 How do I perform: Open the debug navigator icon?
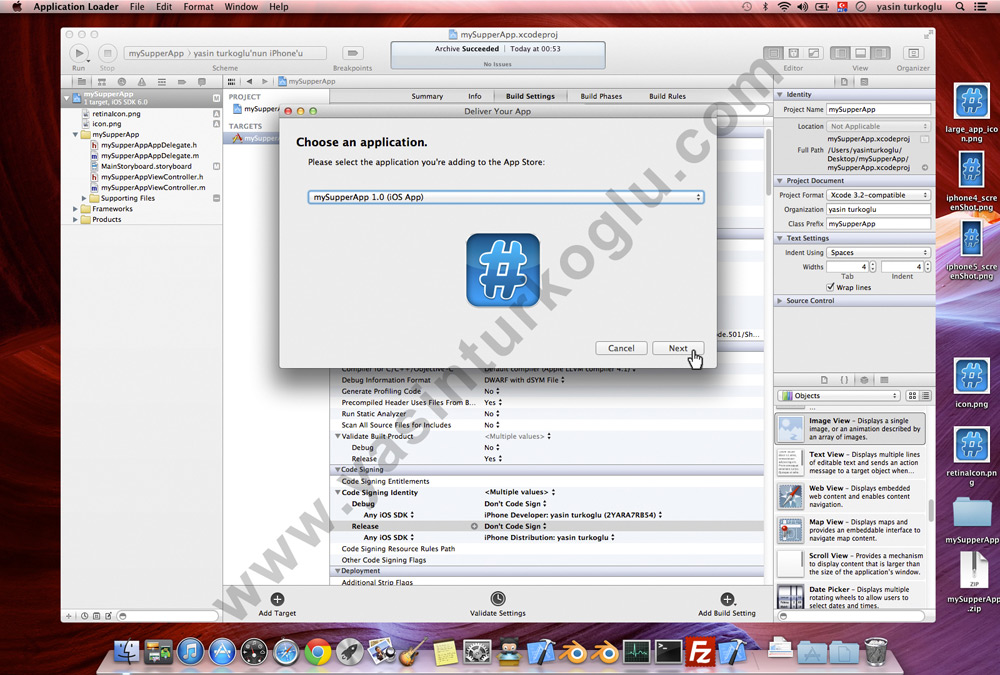pyautogui.click(x=161, y=82)
